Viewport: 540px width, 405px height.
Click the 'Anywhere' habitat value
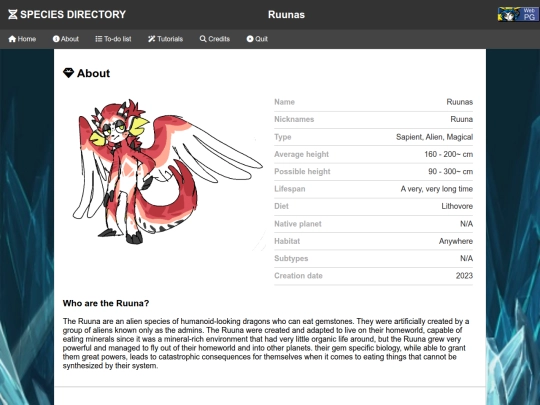pos(456,241)
